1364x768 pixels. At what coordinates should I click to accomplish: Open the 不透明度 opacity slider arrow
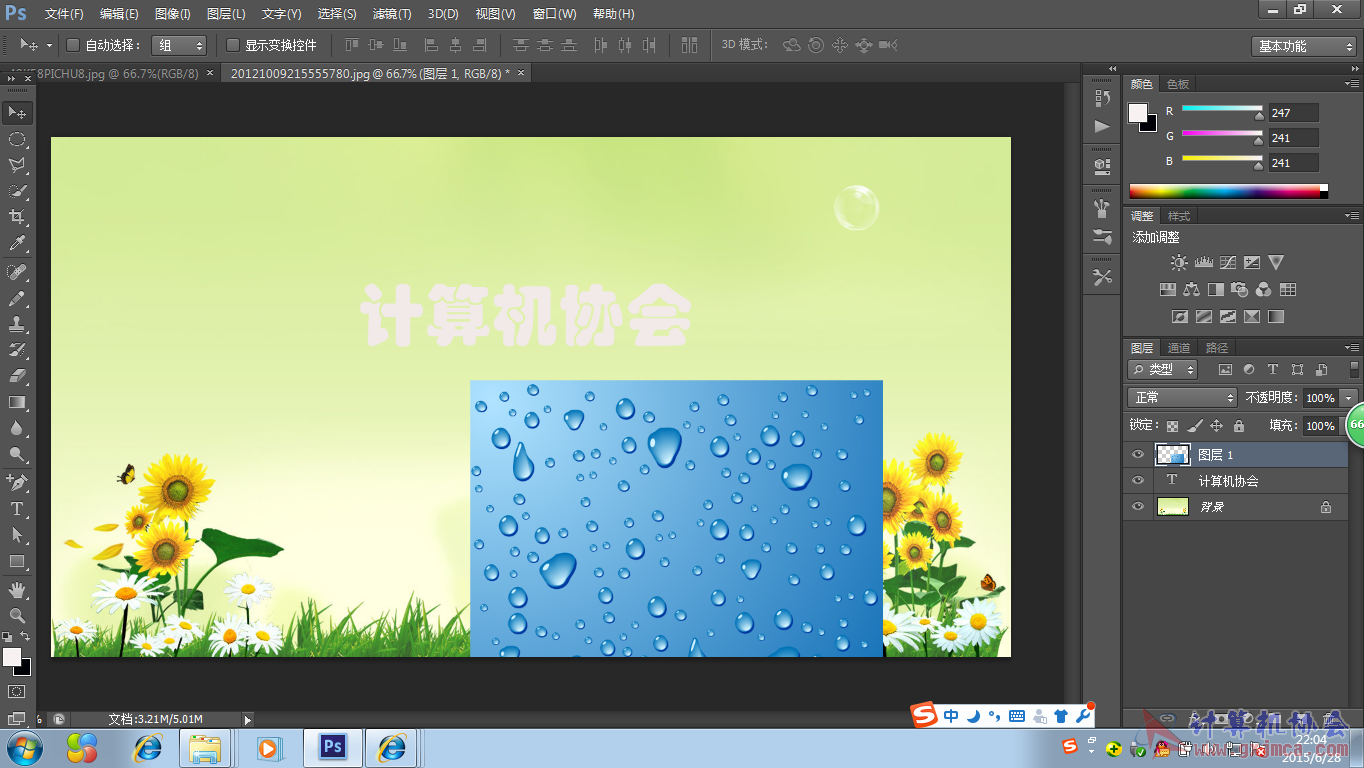point(1349,398)
